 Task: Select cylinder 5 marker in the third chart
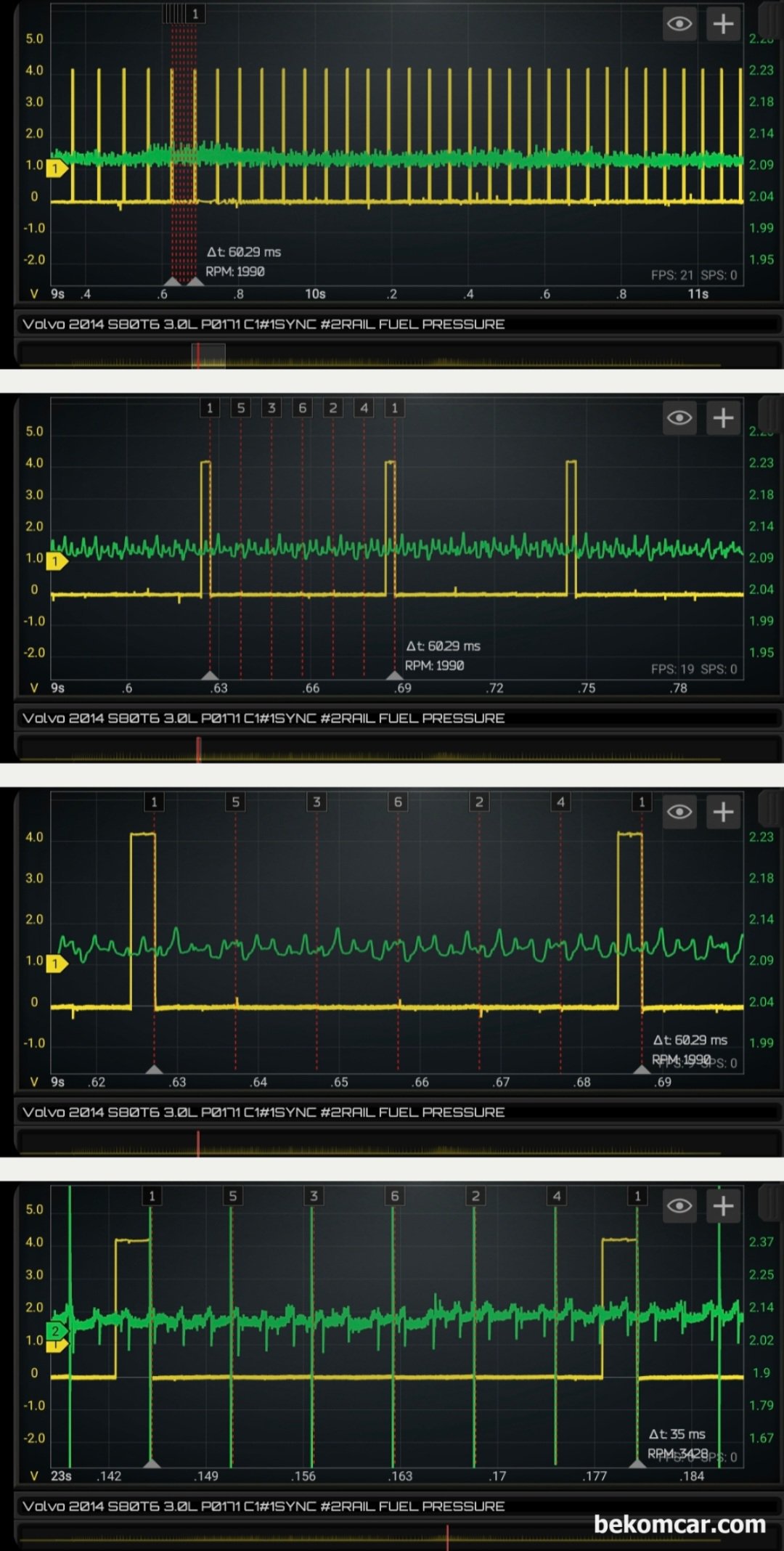point(235,802)
